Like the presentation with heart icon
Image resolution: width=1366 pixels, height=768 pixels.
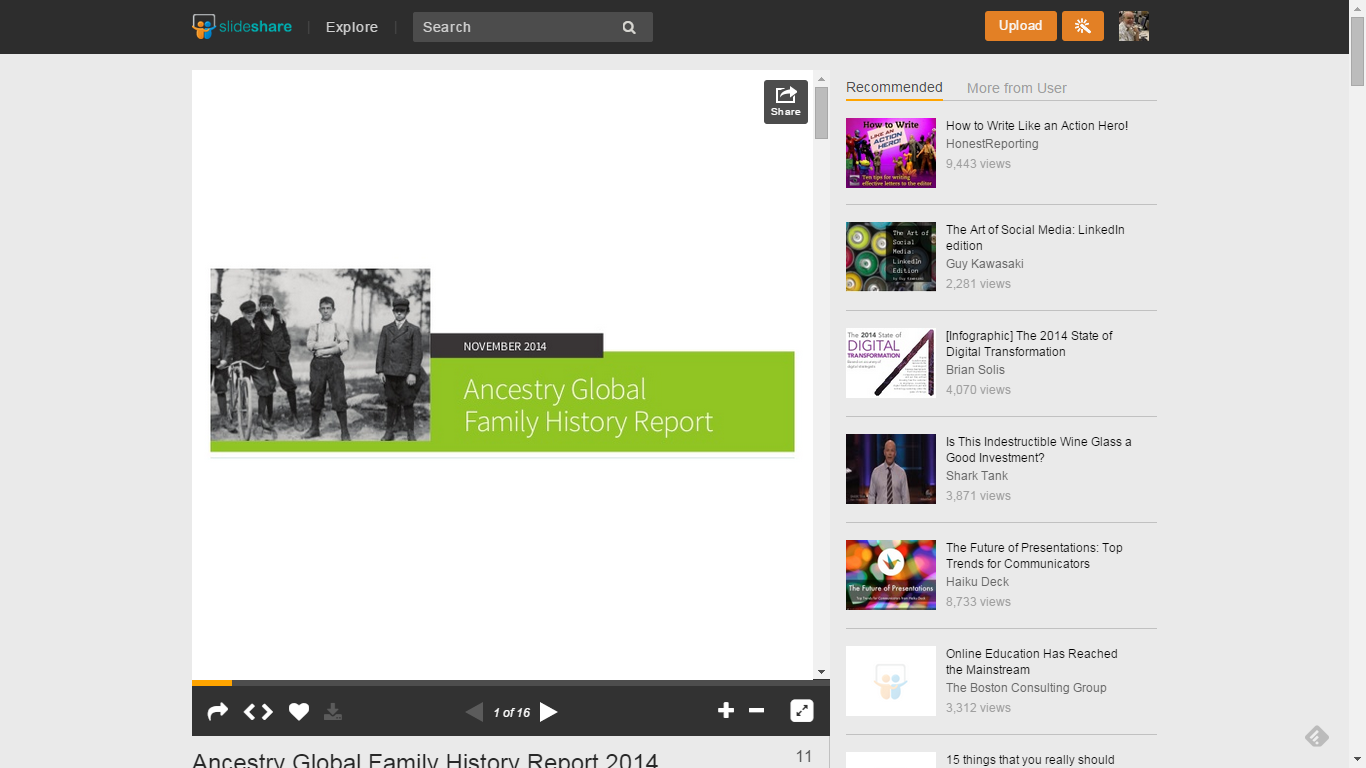point(299,712)
